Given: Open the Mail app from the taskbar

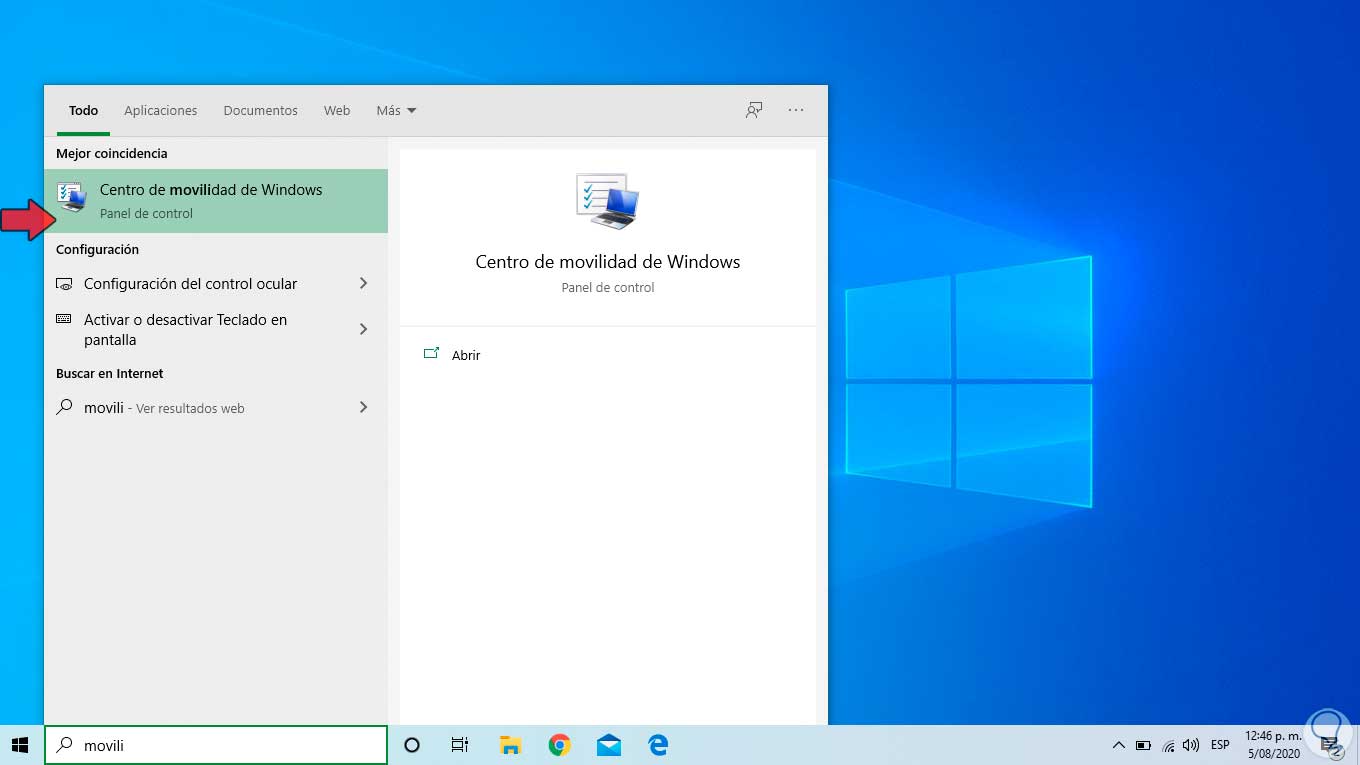Looking at the screenshot, I should click(x=608, y=745).
